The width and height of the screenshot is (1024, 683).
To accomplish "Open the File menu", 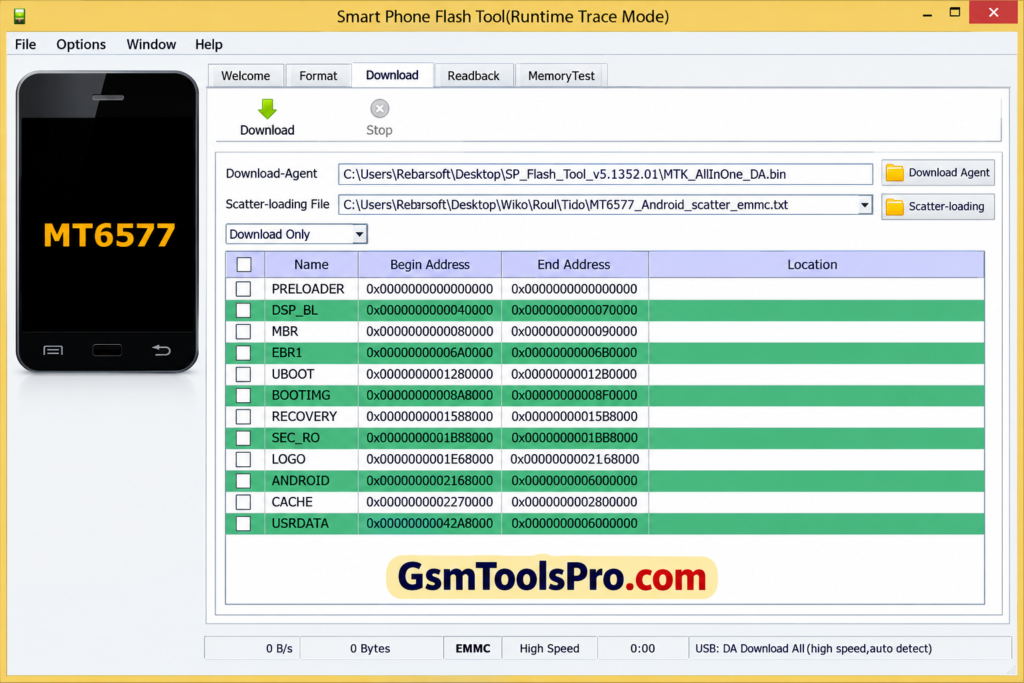I will 25,44.
